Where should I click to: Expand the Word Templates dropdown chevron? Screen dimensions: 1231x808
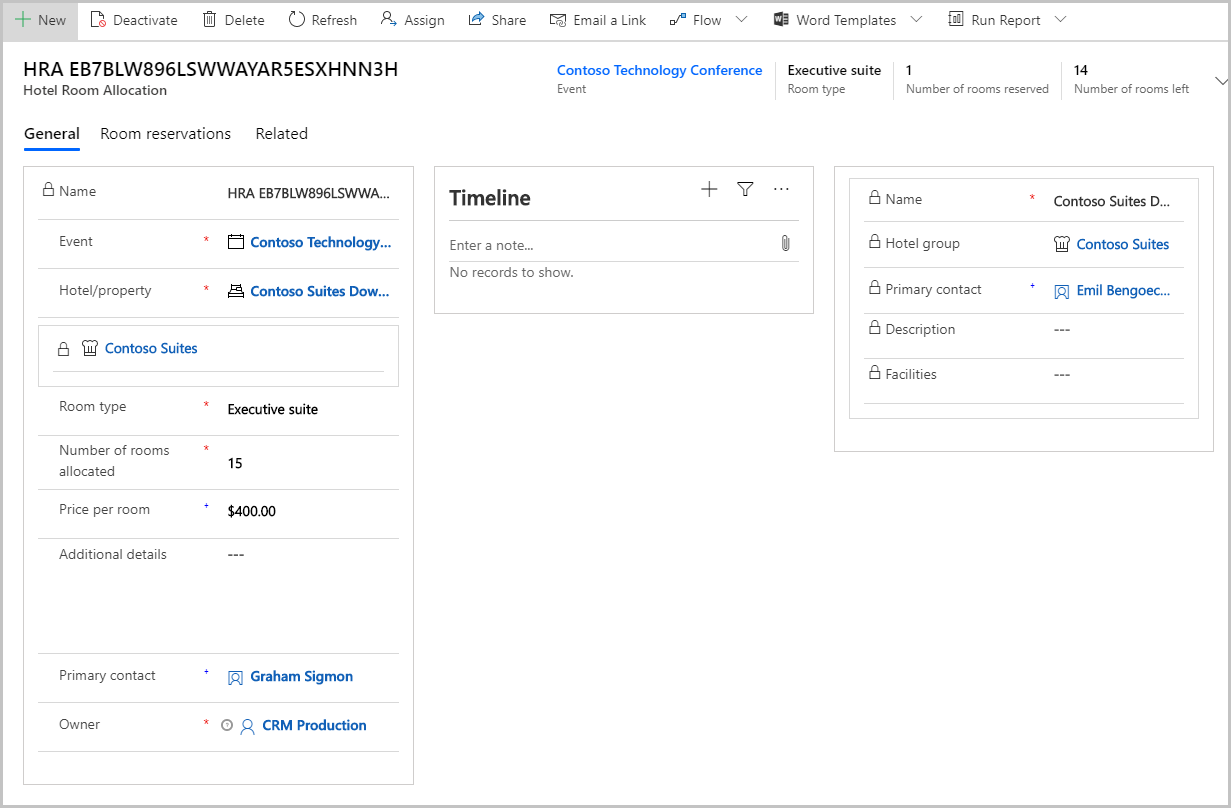[x=917, y=20]
